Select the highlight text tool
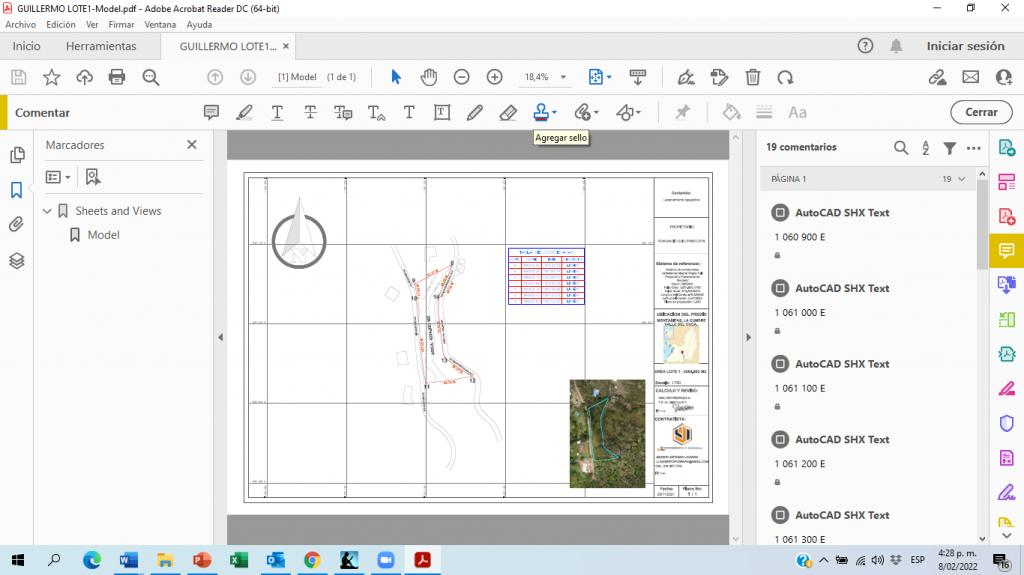The image size is (1024, 575). pos(244,113)
